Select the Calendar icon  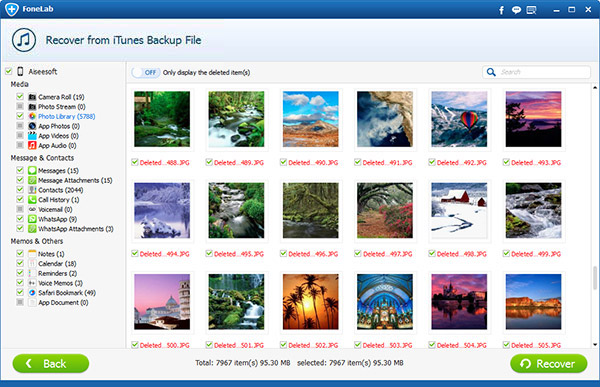pos(32,263)
